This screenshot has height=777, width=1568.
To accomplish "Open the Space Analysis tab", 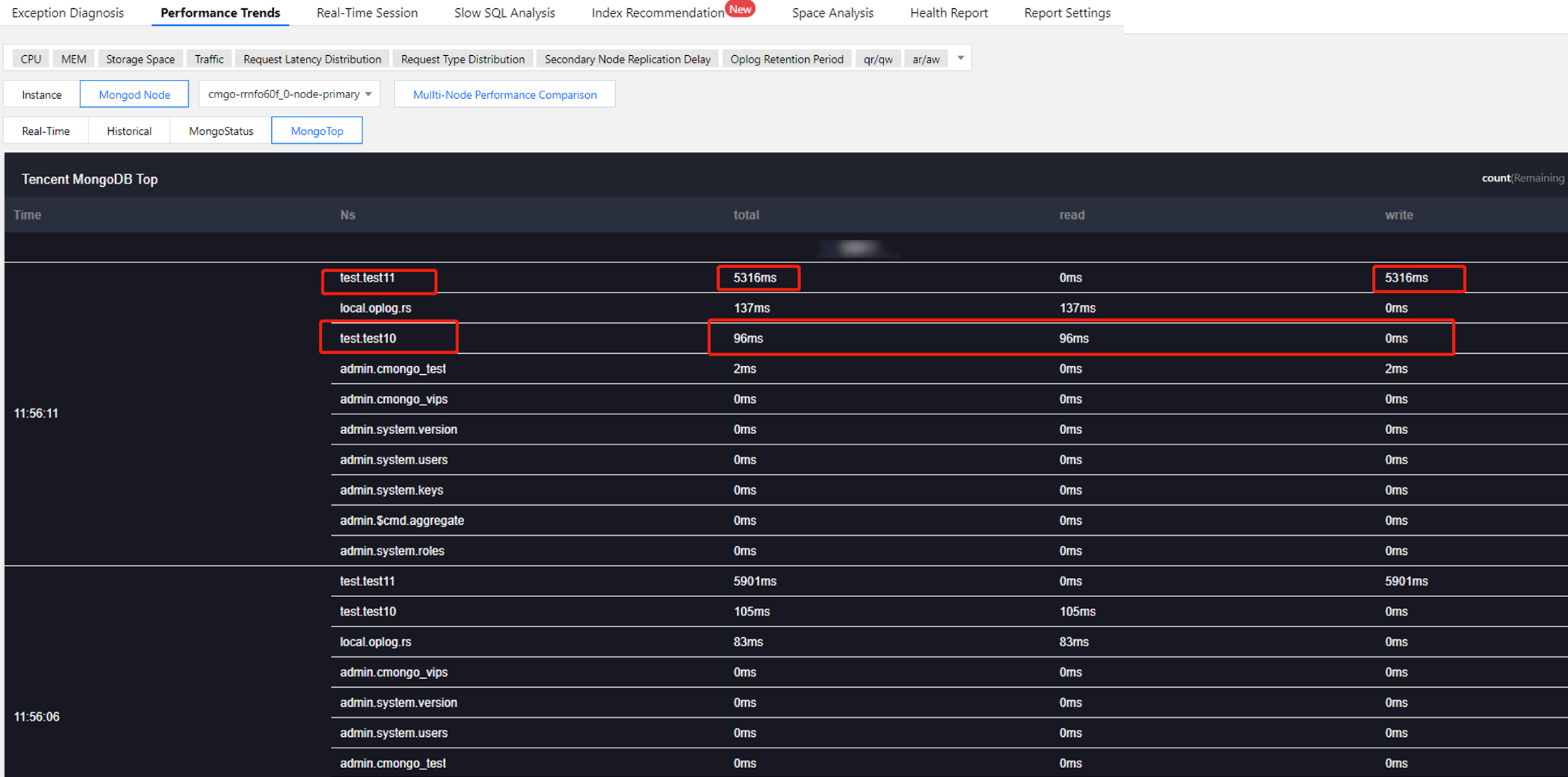I will pos(832,13).
